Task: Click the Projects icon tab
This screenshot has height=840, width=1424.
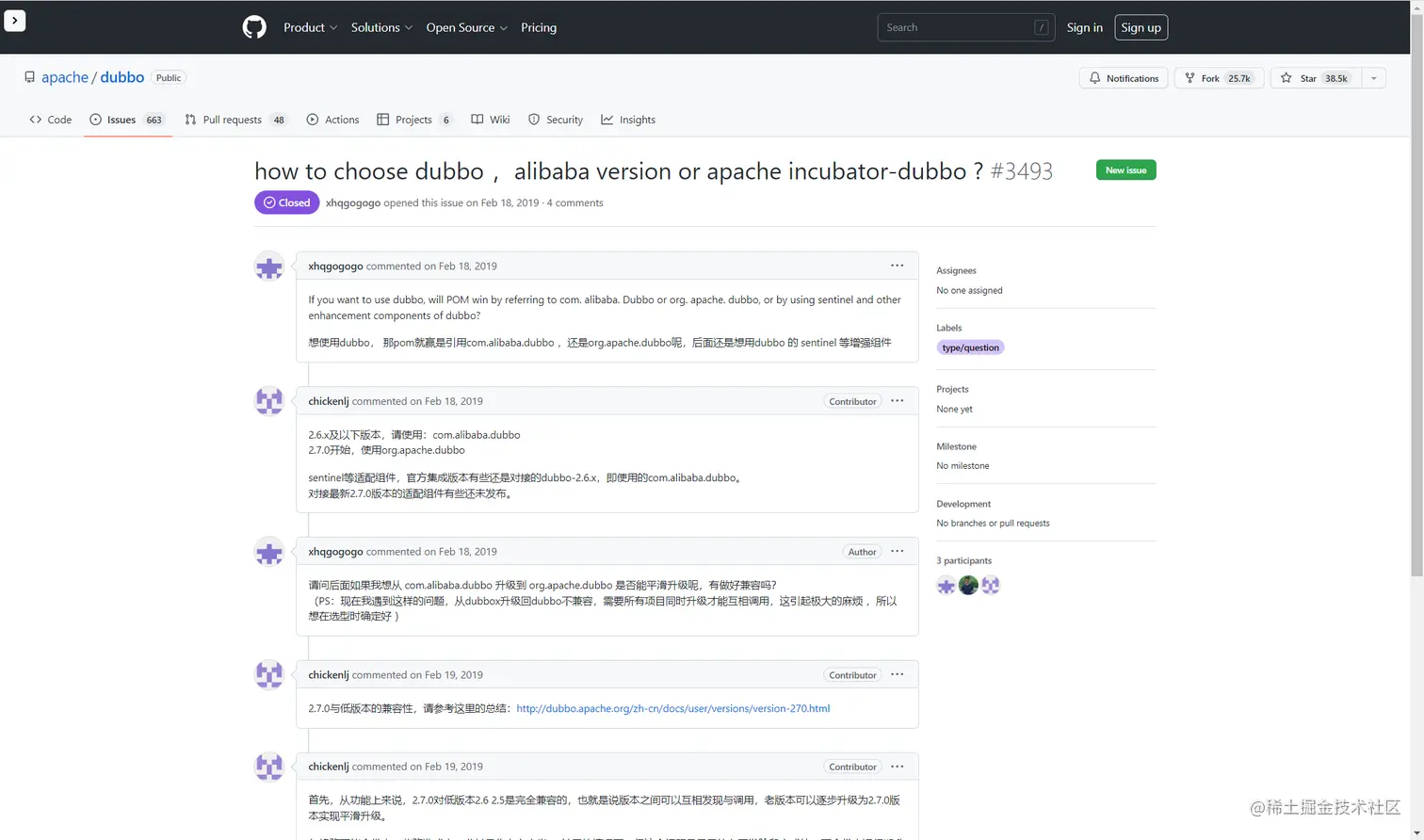Action: (x=382, y=120)
